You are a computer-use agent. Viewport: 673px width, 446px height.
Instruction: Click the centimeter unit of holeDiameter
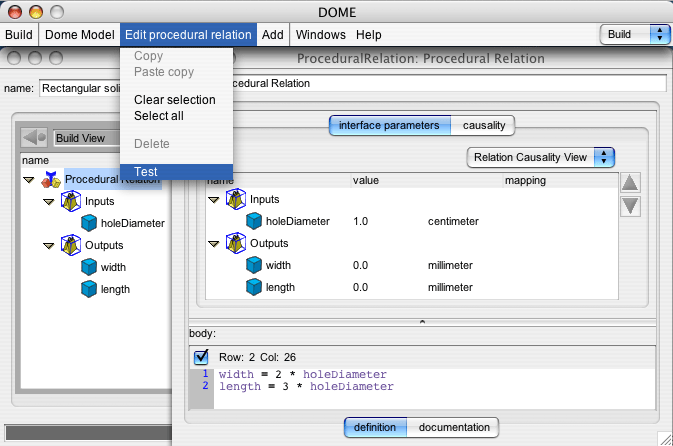pos(453,221)
